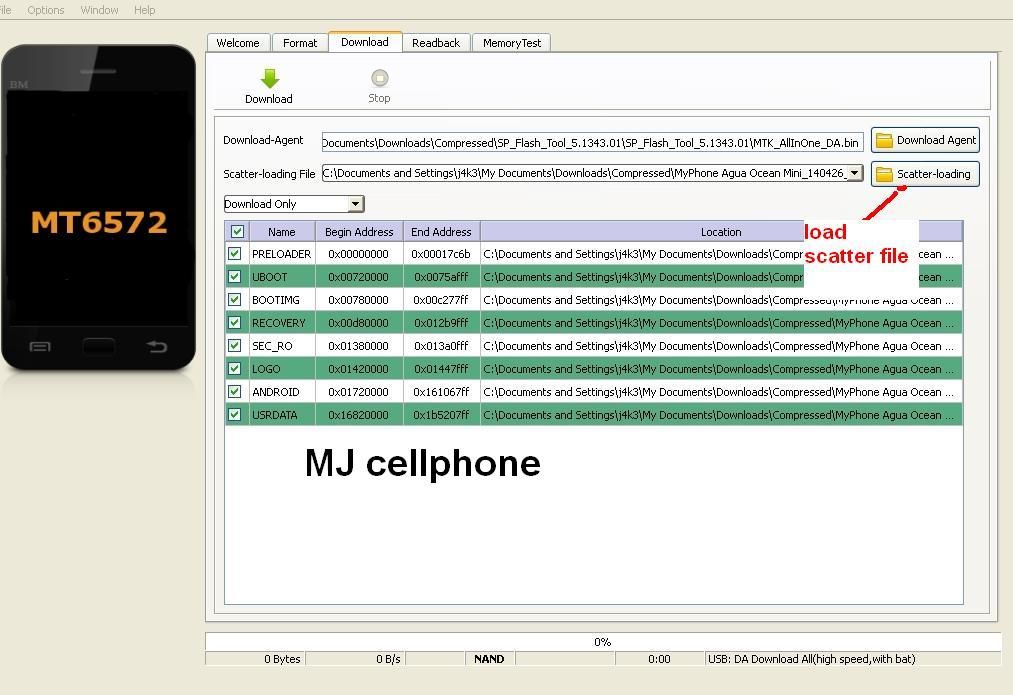Click the Scatter-loading folder button
This screenshot has height=695, width=1013.
pyautogui.click(x=924, y=174)
